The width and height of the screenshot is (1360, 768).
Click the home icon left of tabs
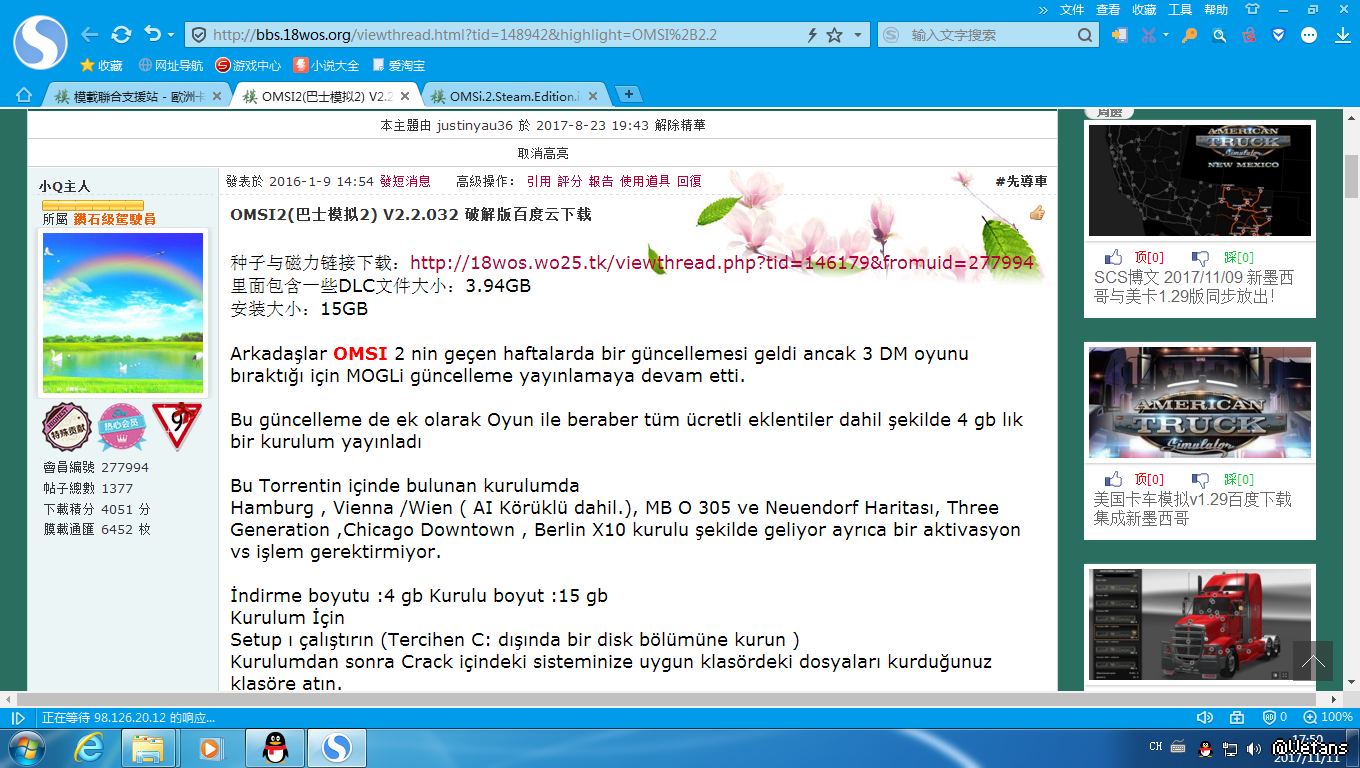[24, 95]
